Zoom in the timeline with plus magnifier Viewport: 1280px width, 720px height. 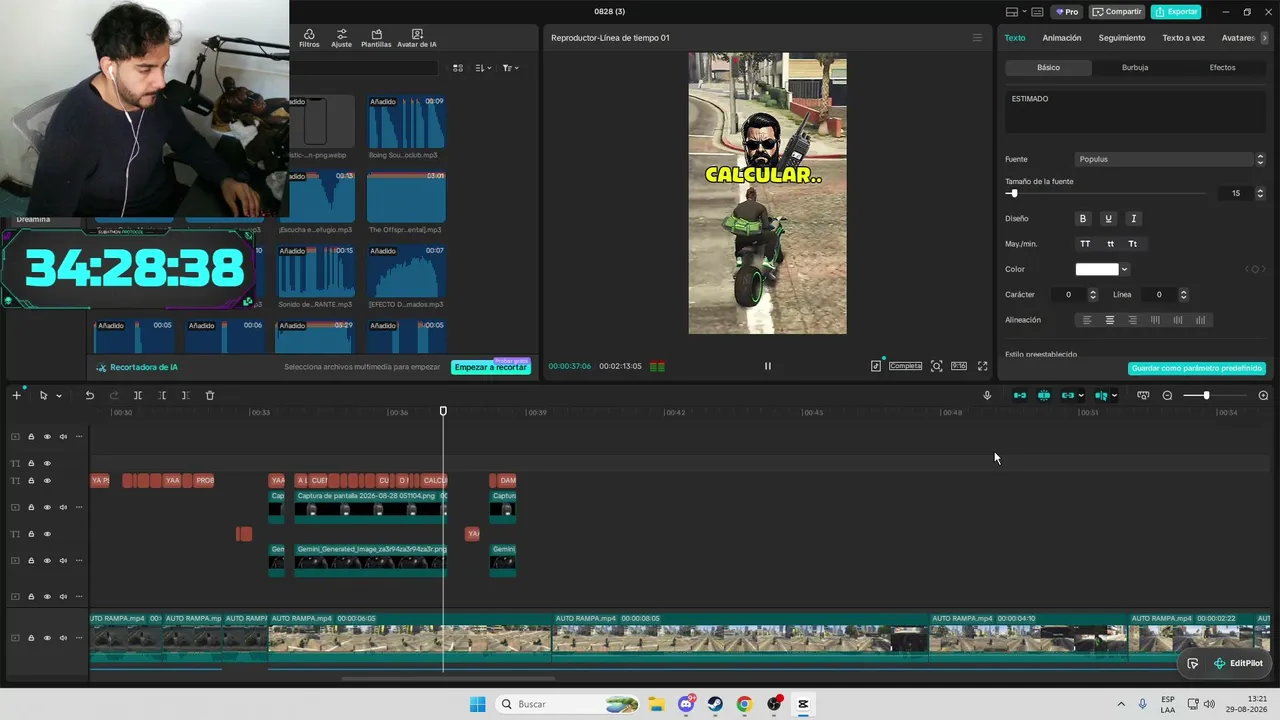1263,395
